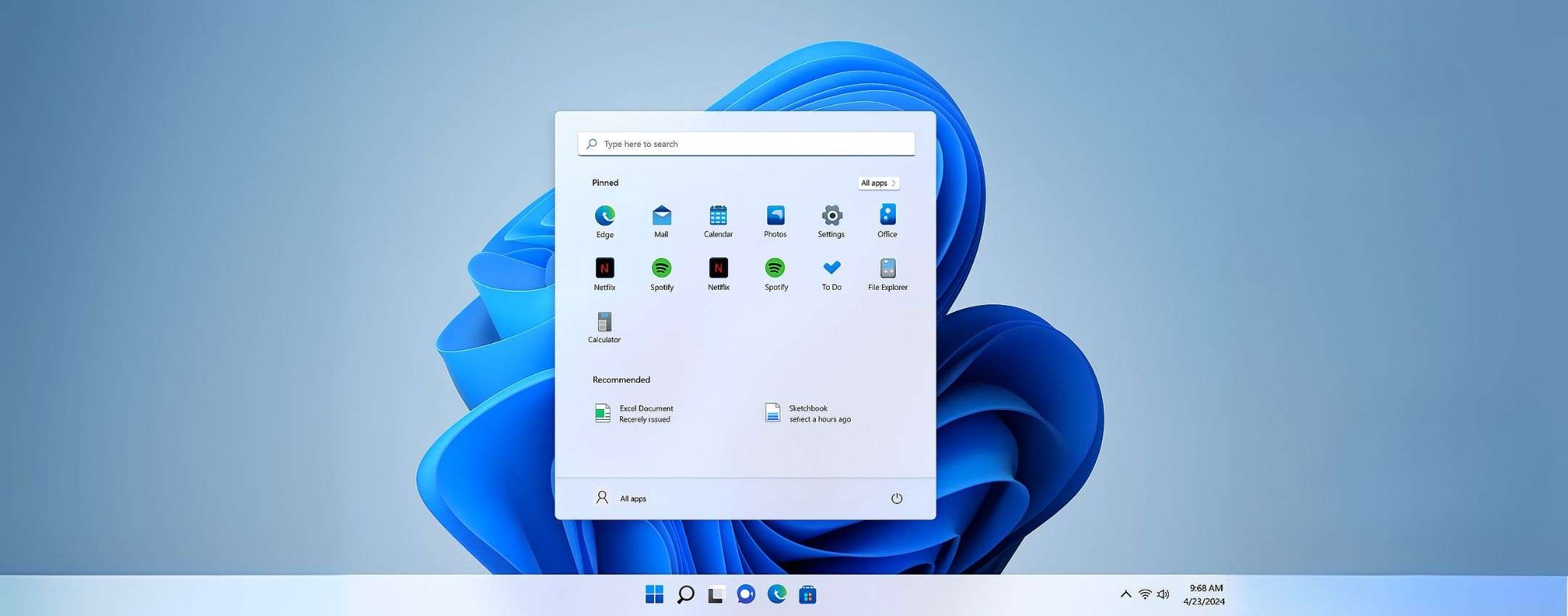Show hidden icons in system tray
The height and width of the screenshot is (616, 1568).
(x=1126, y=594)
